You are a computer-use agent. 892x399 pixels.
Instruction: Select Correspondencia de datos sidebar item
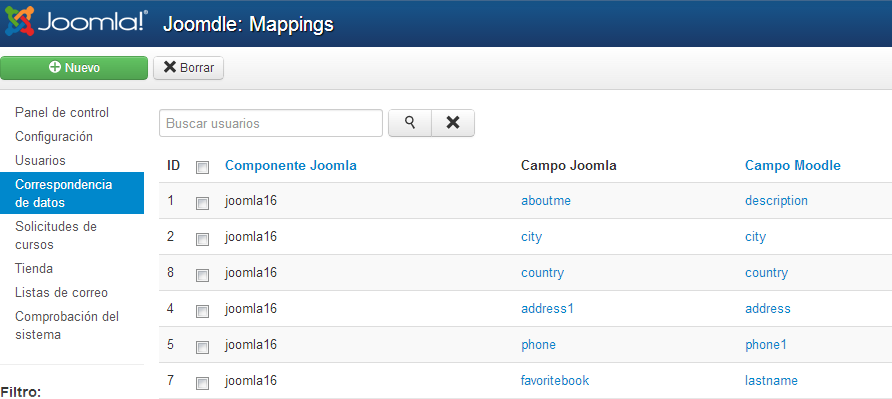[x=72, y=193]
